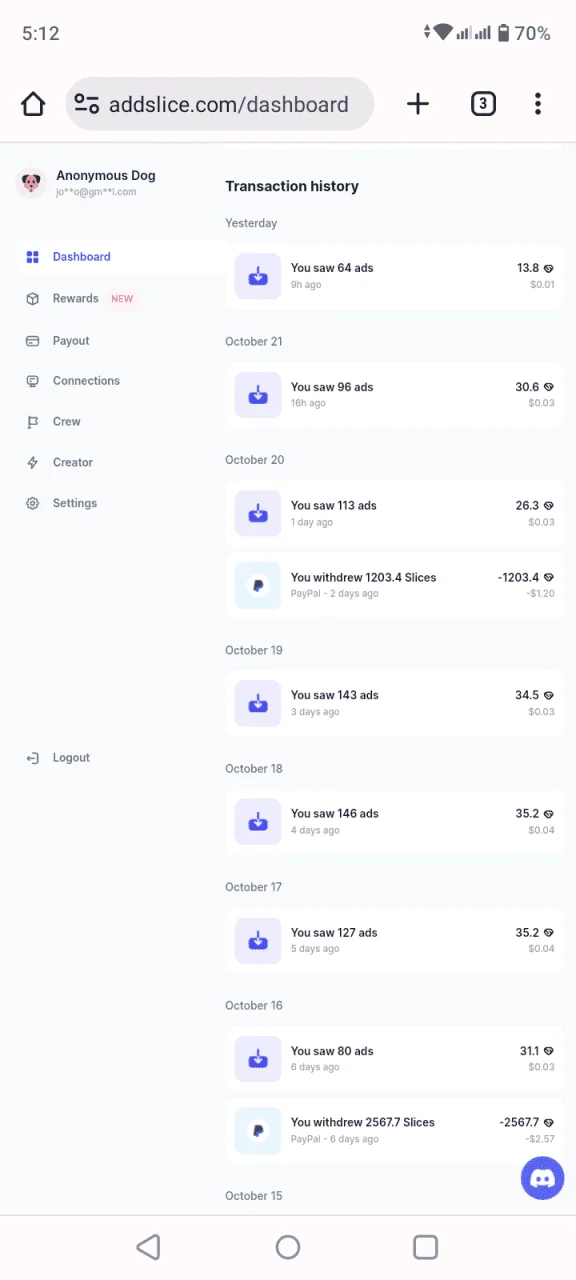Click the Anonymous Dog avatar
This screenshot has width=576, height=1280.
point(32,182)
